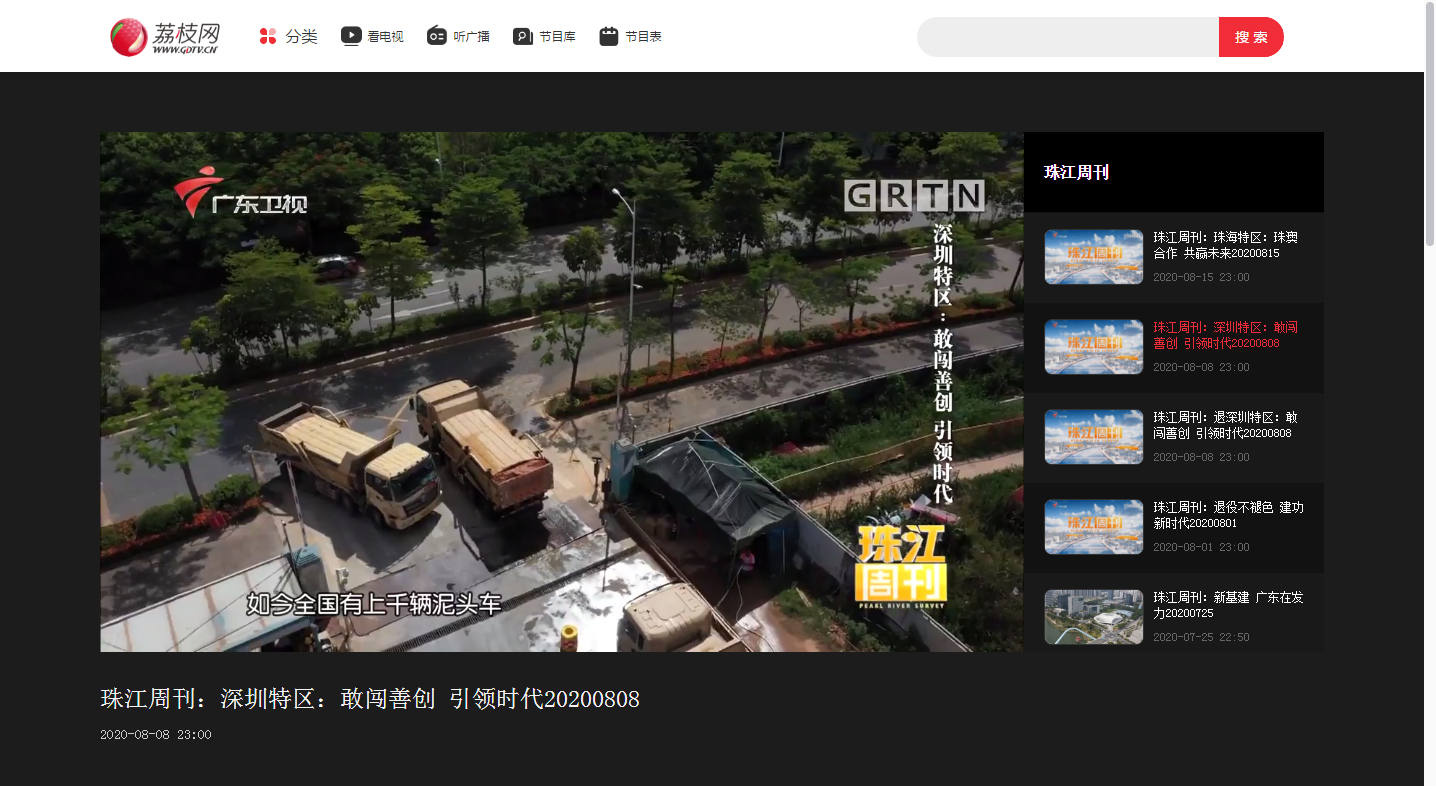Click the 听广播 radio icon
The image size is (1436, 786).
(437, 36)
